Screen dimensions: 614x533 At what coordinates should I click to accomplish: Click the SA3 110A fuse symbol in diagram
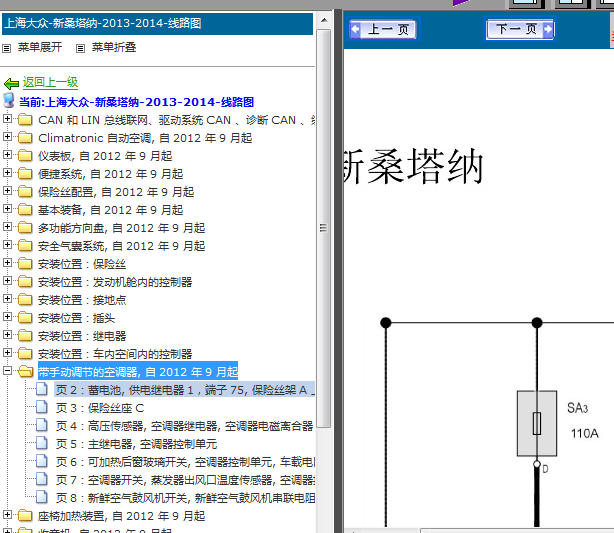pos(537,423)
